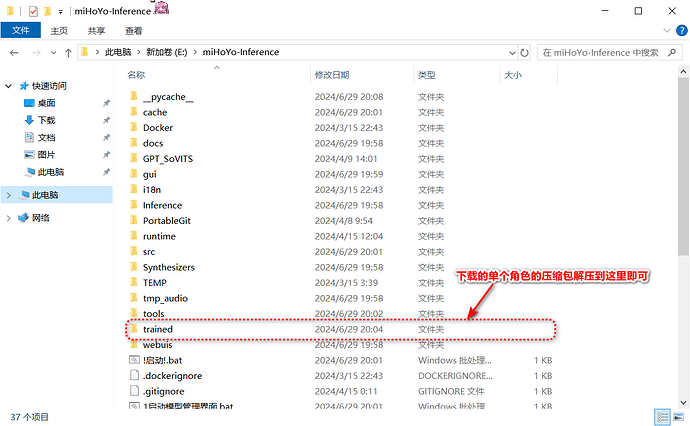Viewport: 690px width, 426px height.
Task: Select the !启动!.bat file icon
Action: click(x=134, y=360)
